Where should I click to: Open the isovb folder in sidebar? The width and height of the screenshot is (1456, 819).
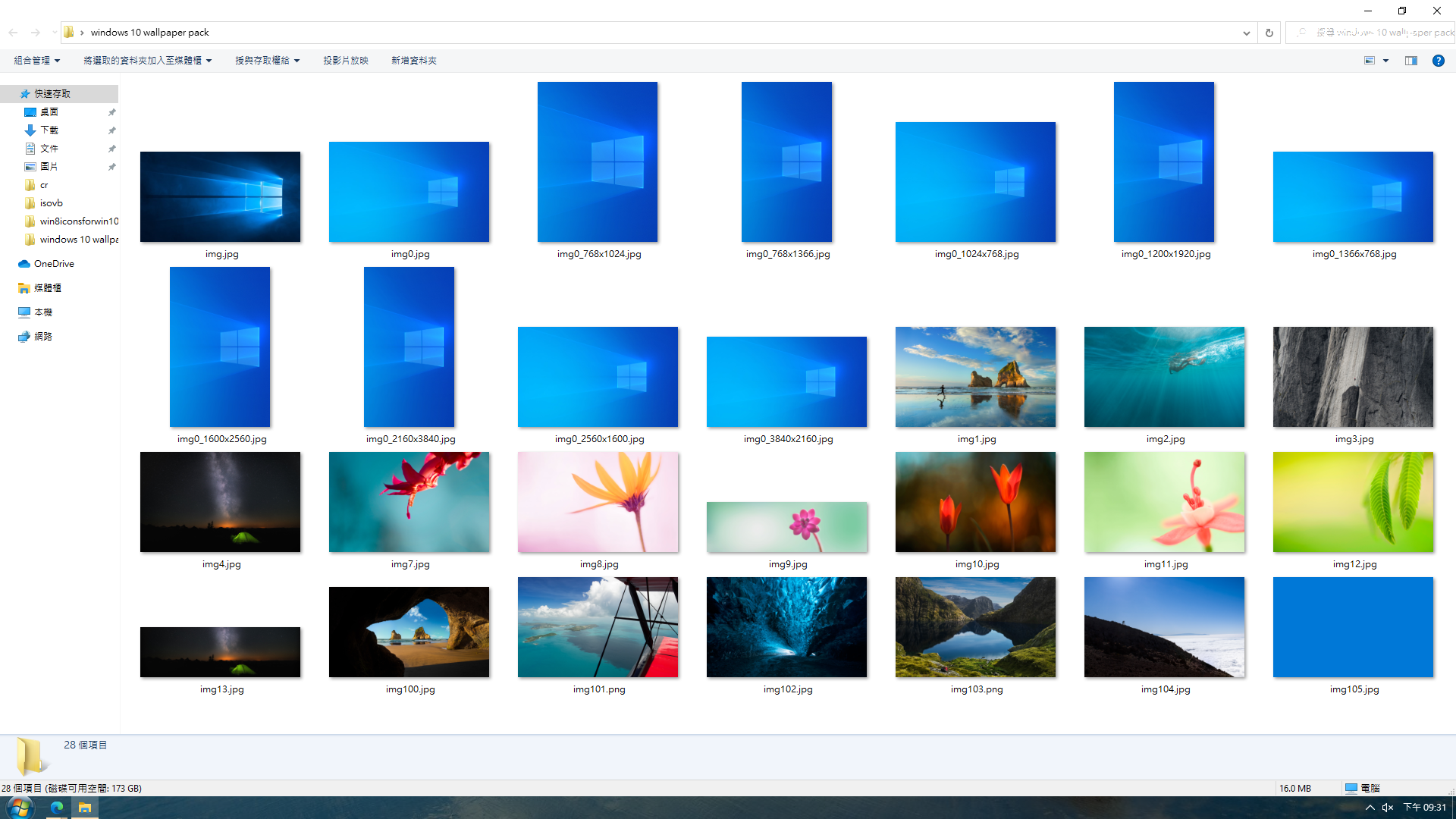52,203
